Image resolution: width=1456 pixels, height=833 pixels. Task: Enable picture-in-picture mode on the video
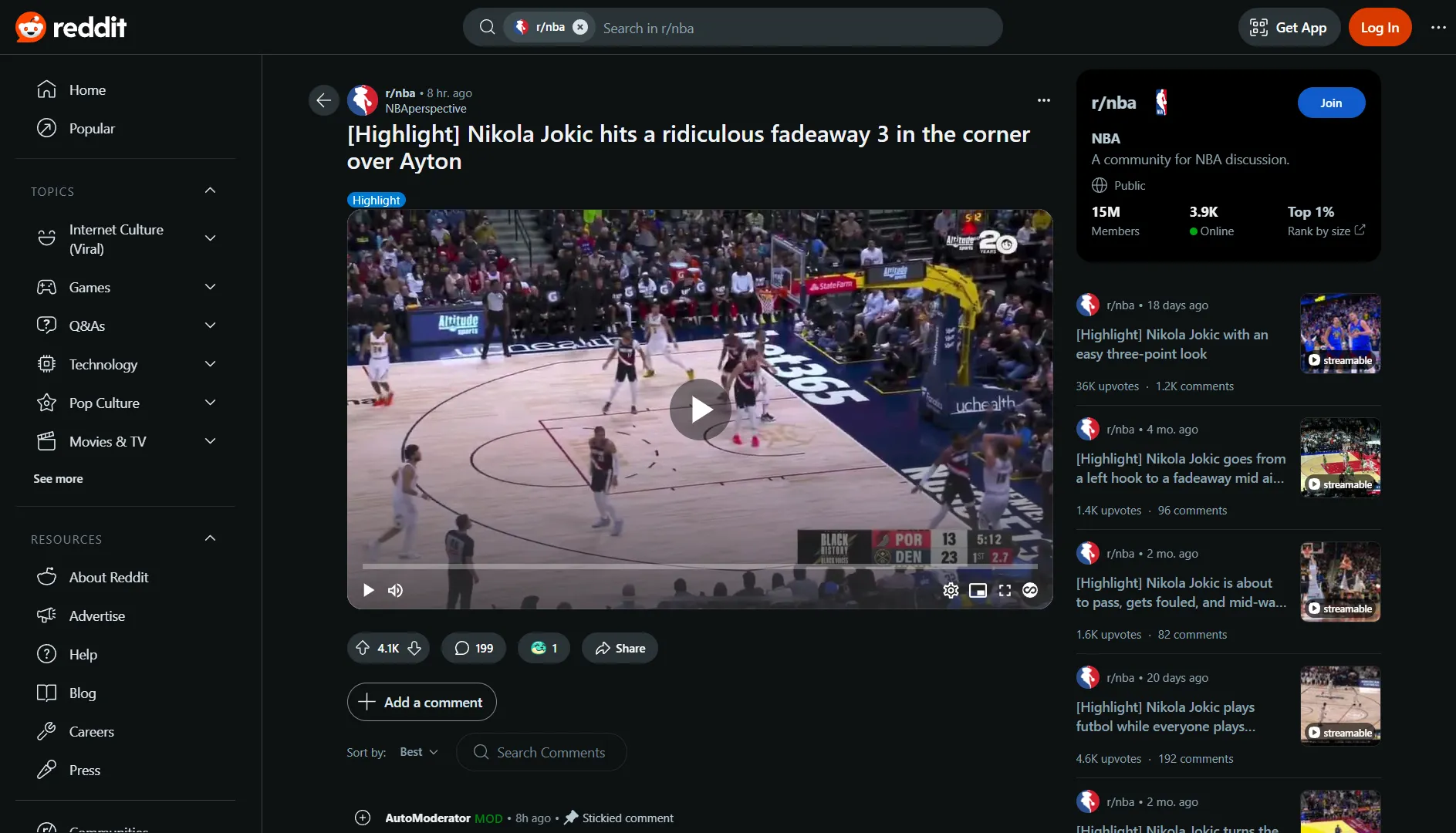point(978,590)
